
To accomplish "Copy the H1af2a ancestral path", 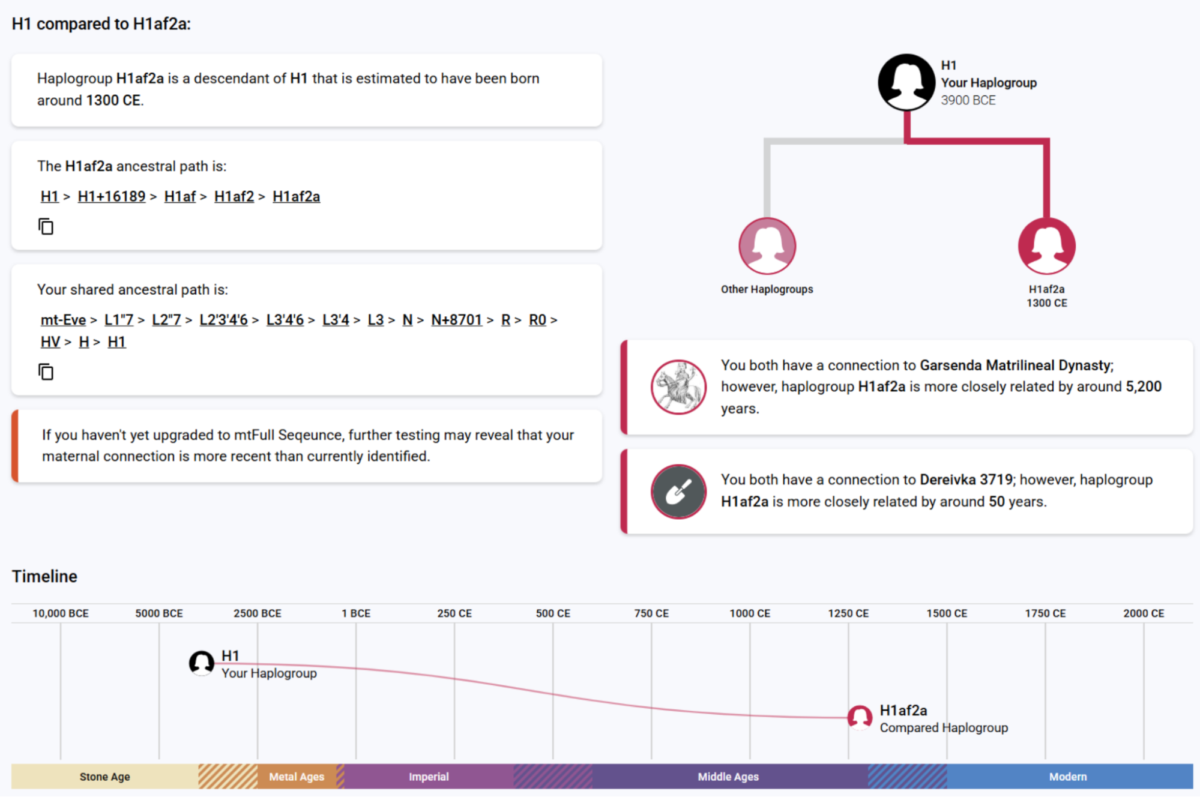I will [x=46, y=227].
